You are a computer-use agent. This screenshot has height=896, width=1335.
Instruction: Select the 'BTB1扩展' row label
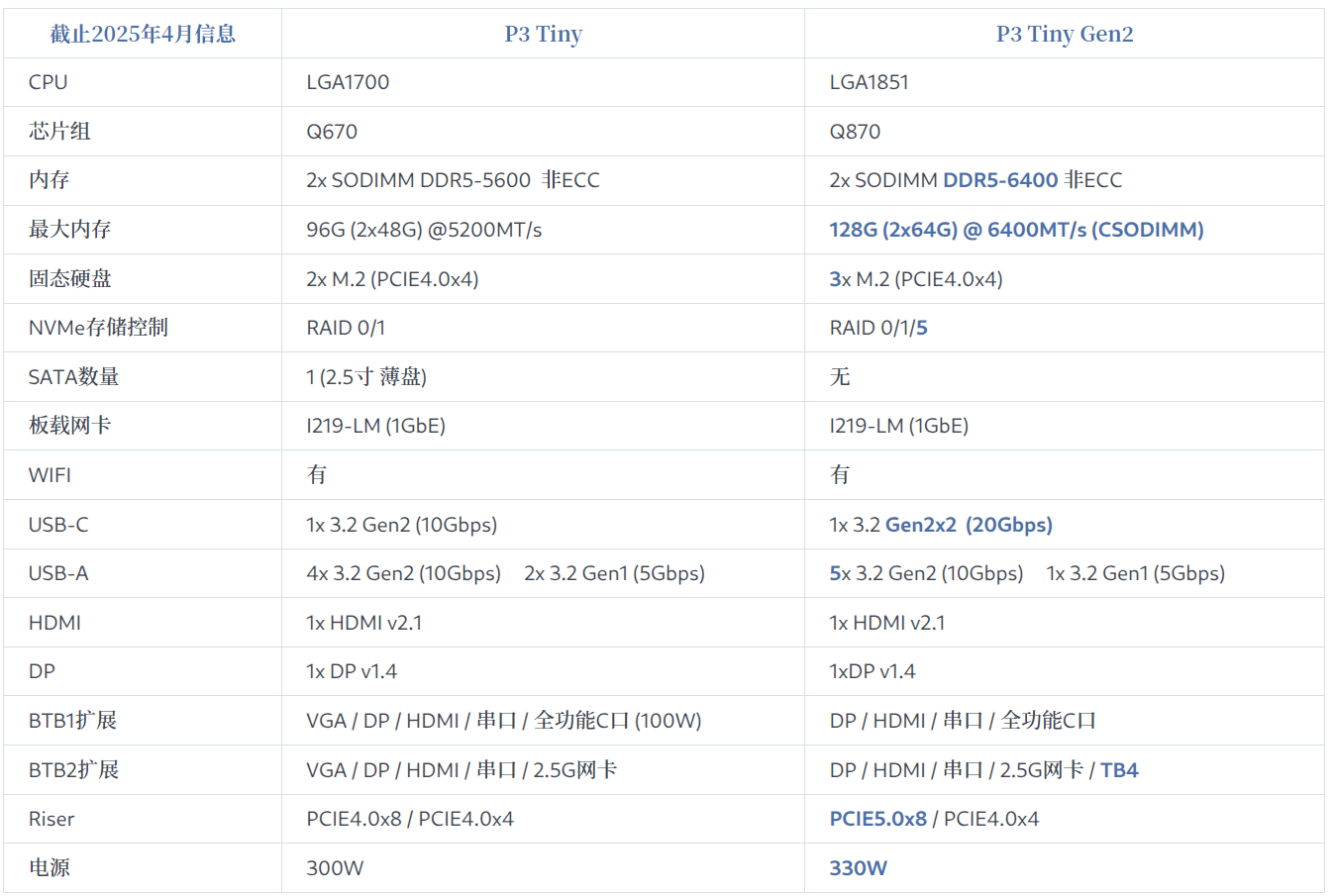pyautogui.click(x=72, y=721)
